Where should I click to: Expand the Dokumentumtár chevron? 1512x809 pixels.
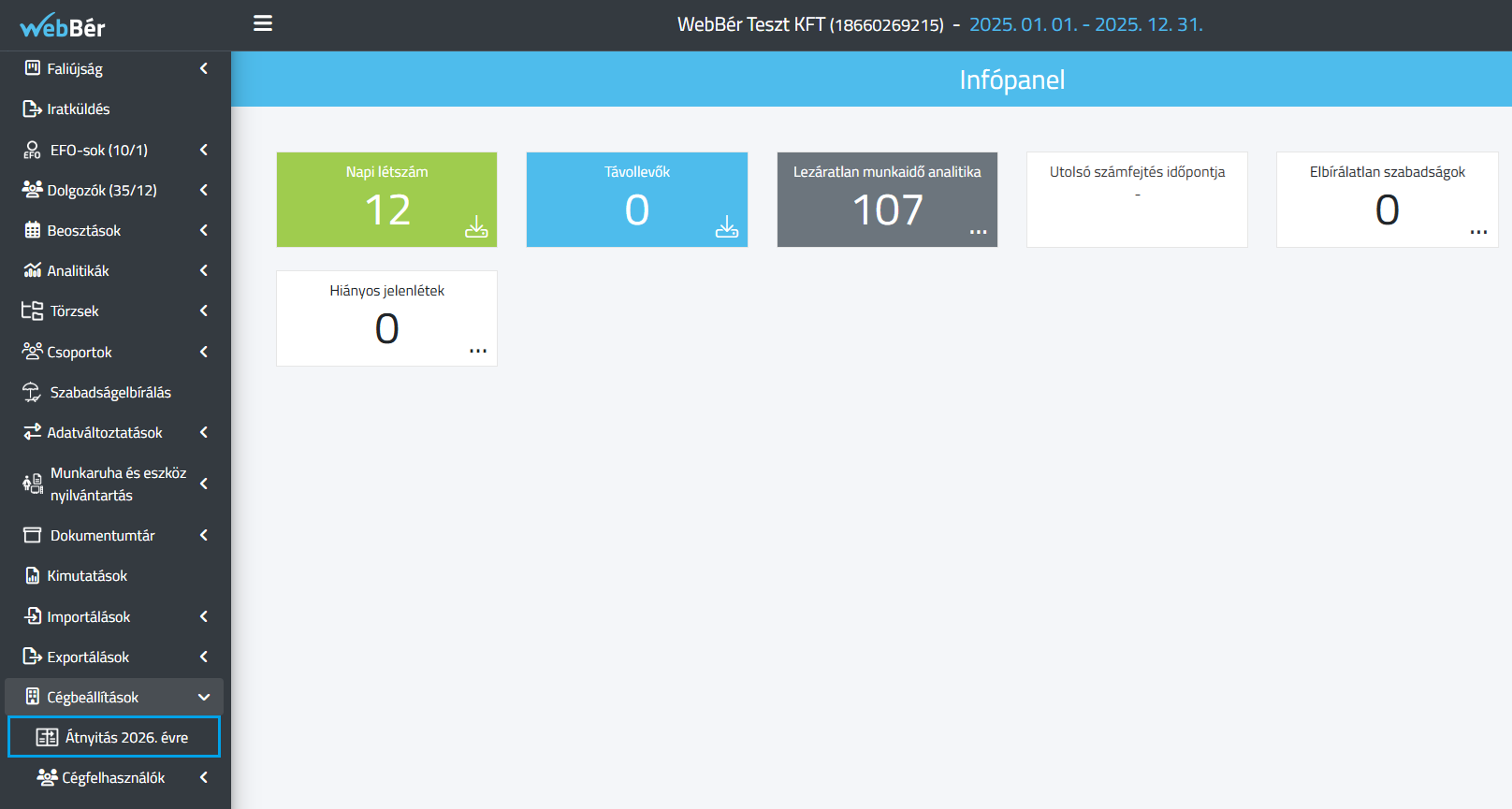click(203, 535)
